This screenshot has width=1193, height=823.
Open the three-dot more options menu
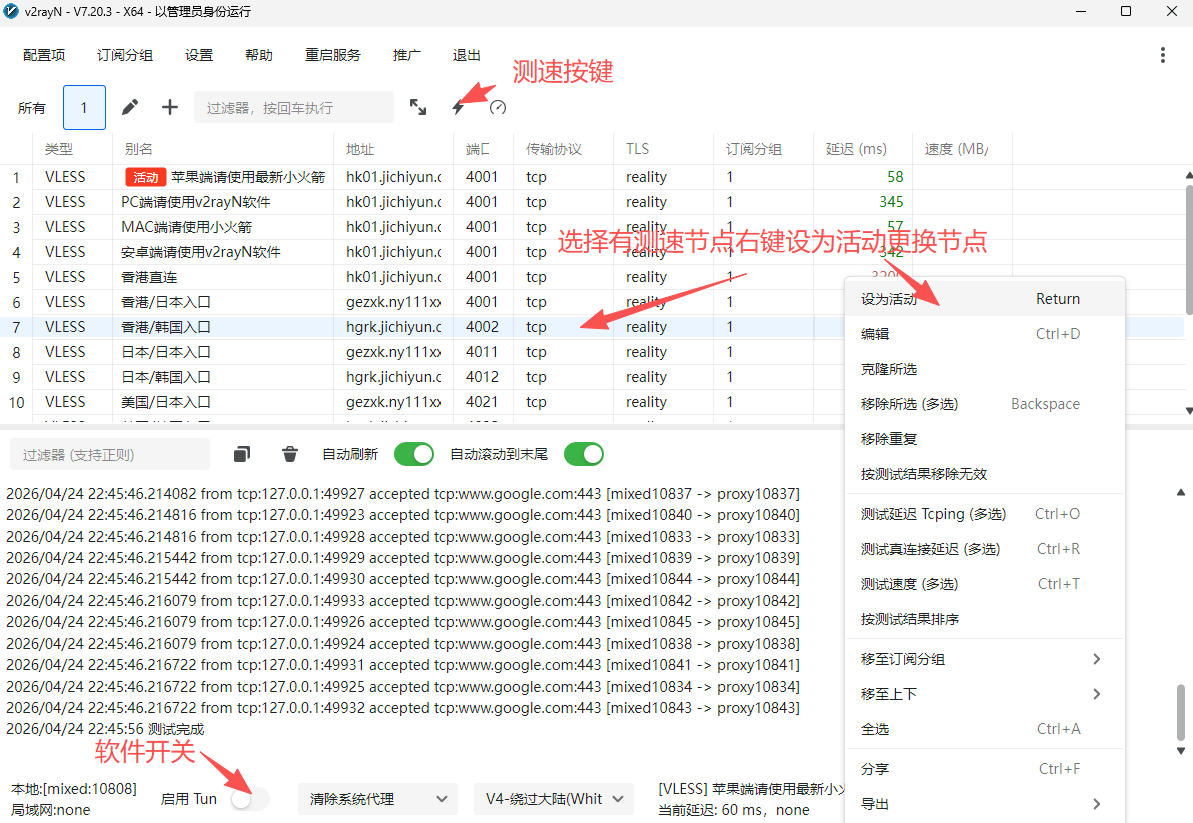coord(1162,55)
